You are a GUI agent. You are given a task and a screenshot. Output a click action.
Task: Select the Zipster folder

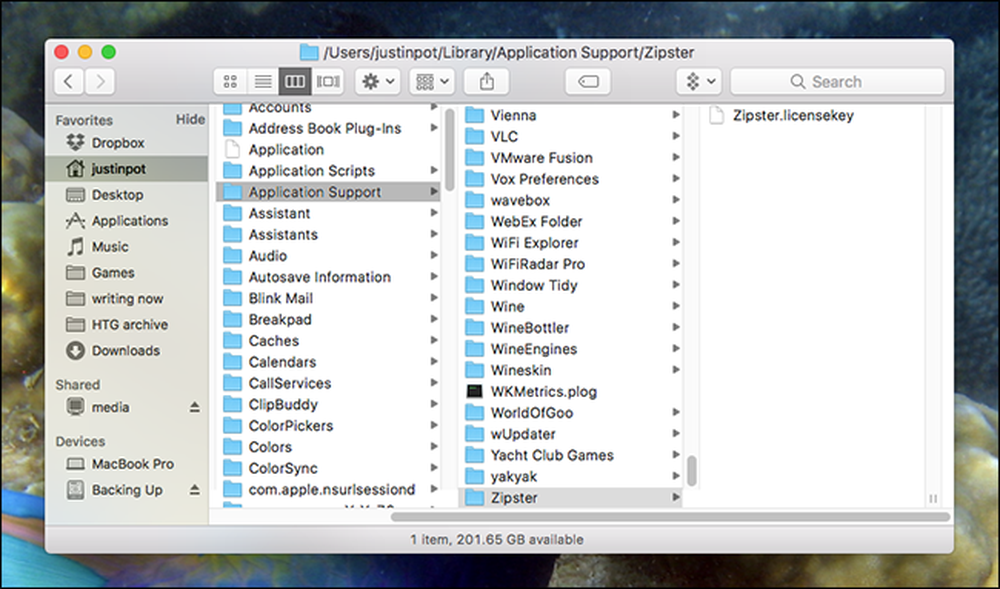point(570,498)
